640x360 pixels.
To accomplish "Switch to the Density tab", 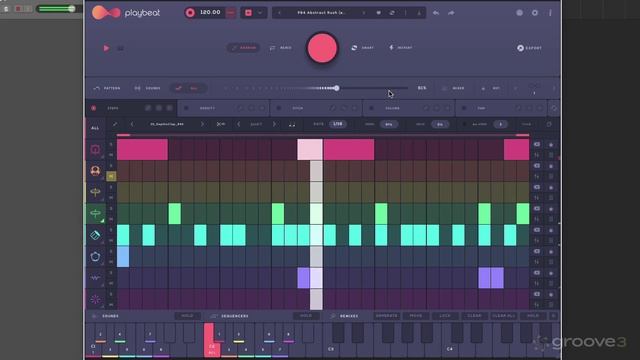I will coord(207,108).
